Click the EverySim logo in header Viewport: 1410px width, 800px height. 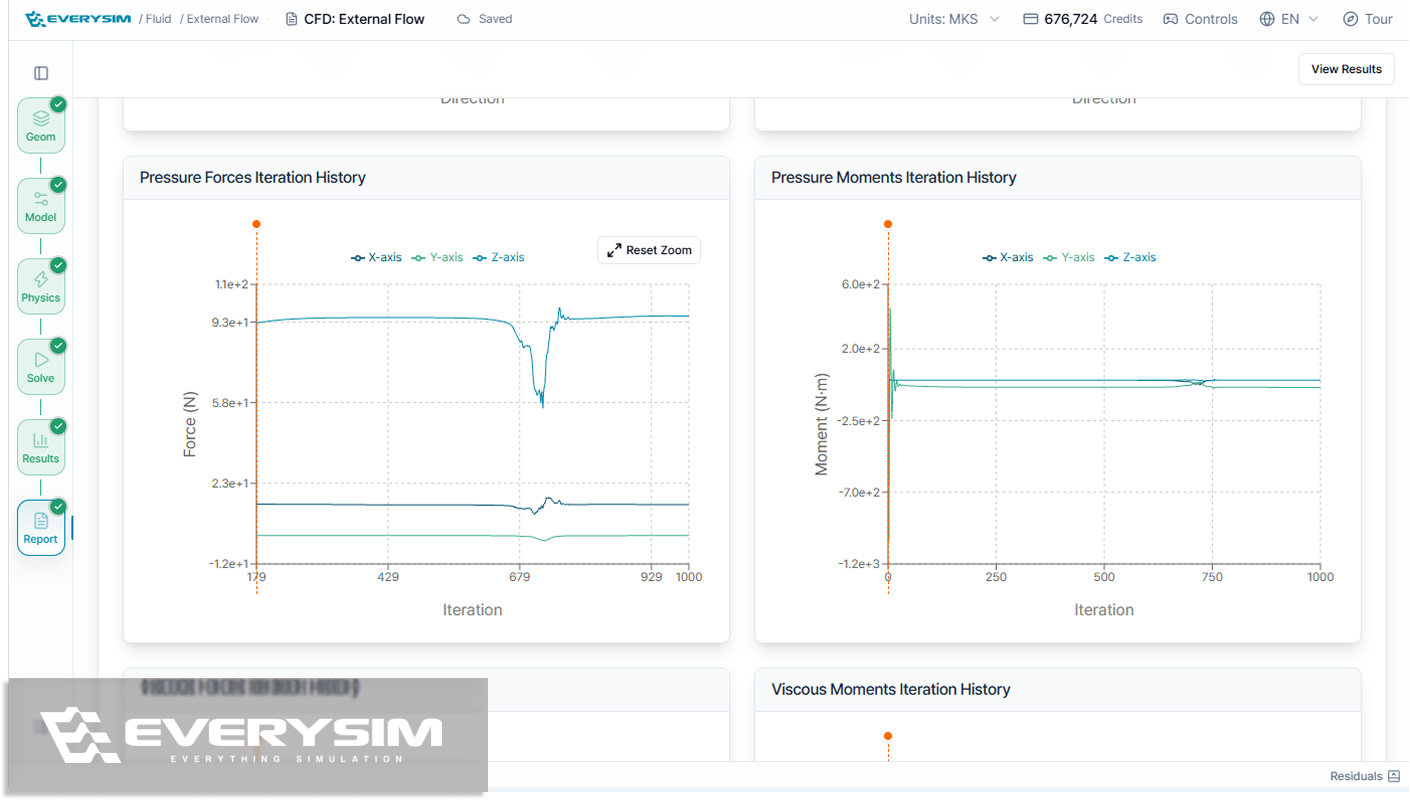point(78,19)
